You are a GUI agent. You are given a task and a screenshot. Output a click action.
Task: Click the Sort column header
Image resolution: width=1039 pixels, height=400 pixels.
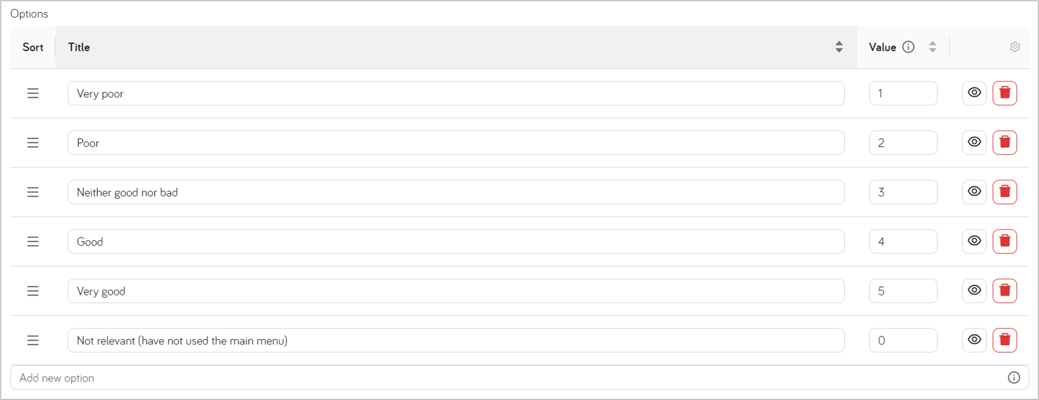33,47
